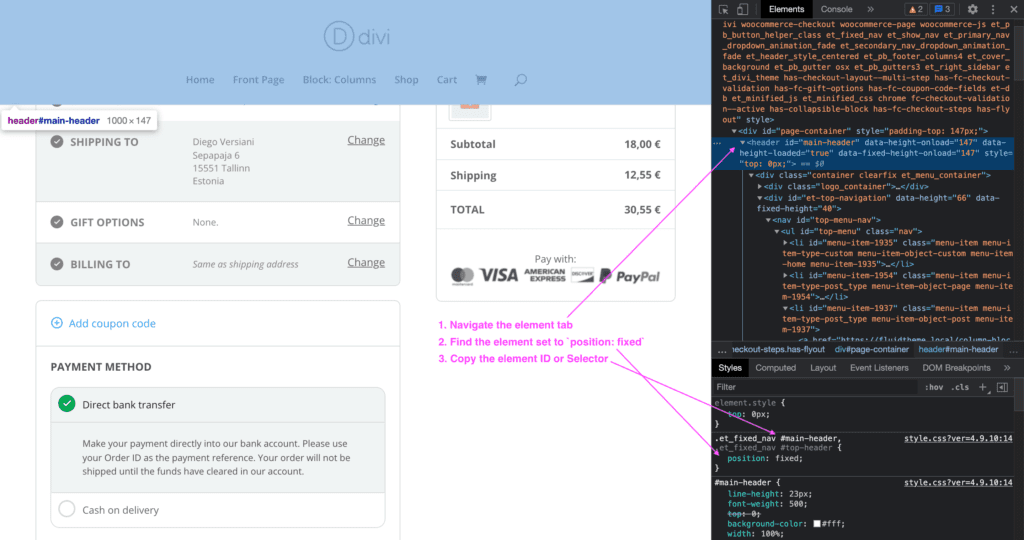Change the GIFT OPTIONS section
This screenshot has width=1024, height=540.
tap(366, 221)
